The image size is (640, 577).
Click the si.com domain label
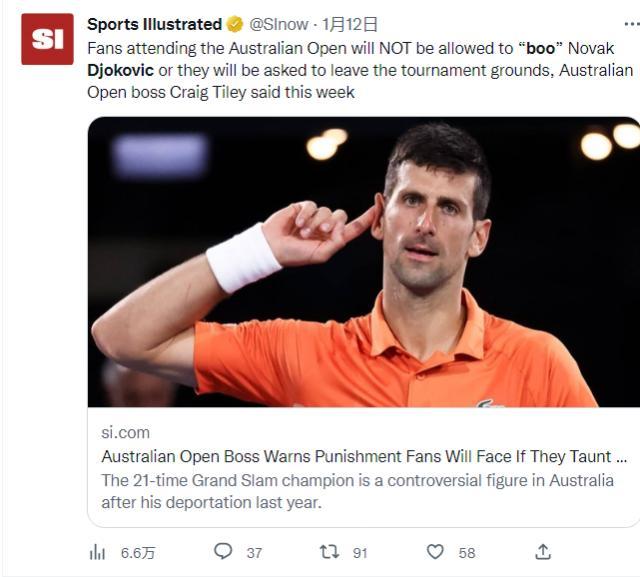coord(126,432)
